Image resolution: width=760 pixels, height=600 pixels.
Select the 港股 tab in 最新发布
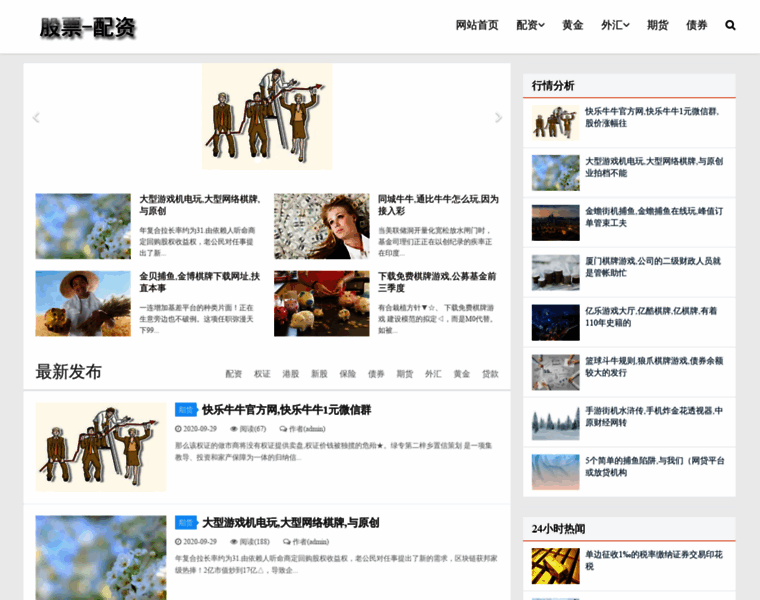tap(291, 374)
